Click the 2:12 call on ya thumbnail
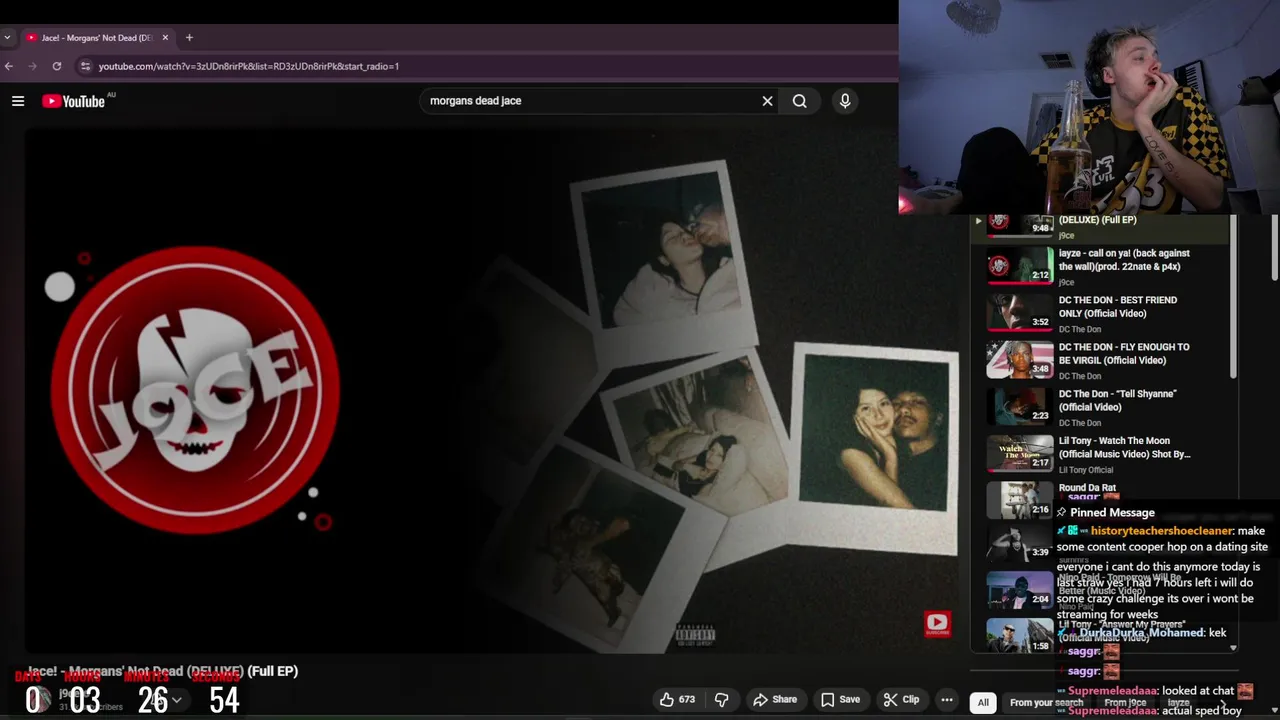 1020,266
